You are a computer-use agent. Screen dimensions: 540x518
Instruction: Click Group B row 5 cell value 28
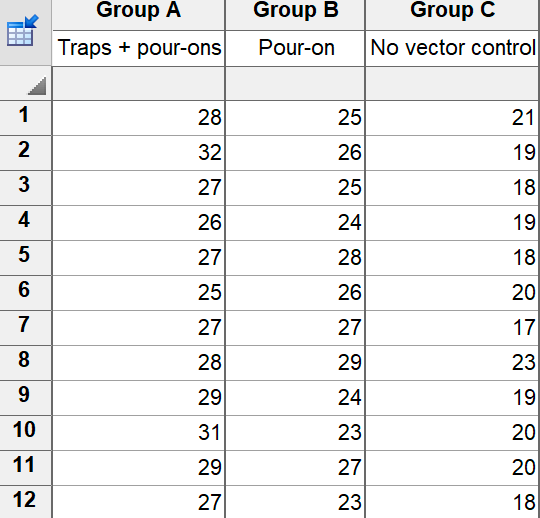coord(295,257)
